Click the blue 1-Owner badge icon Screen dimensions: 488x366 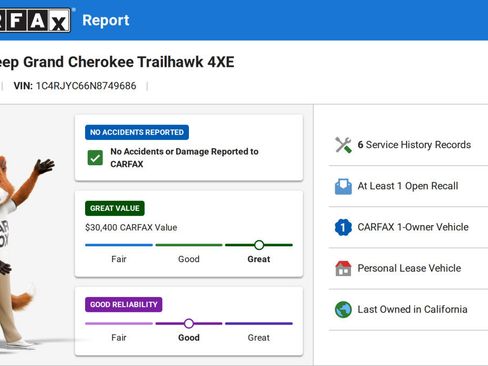click(x=343, y=227)
